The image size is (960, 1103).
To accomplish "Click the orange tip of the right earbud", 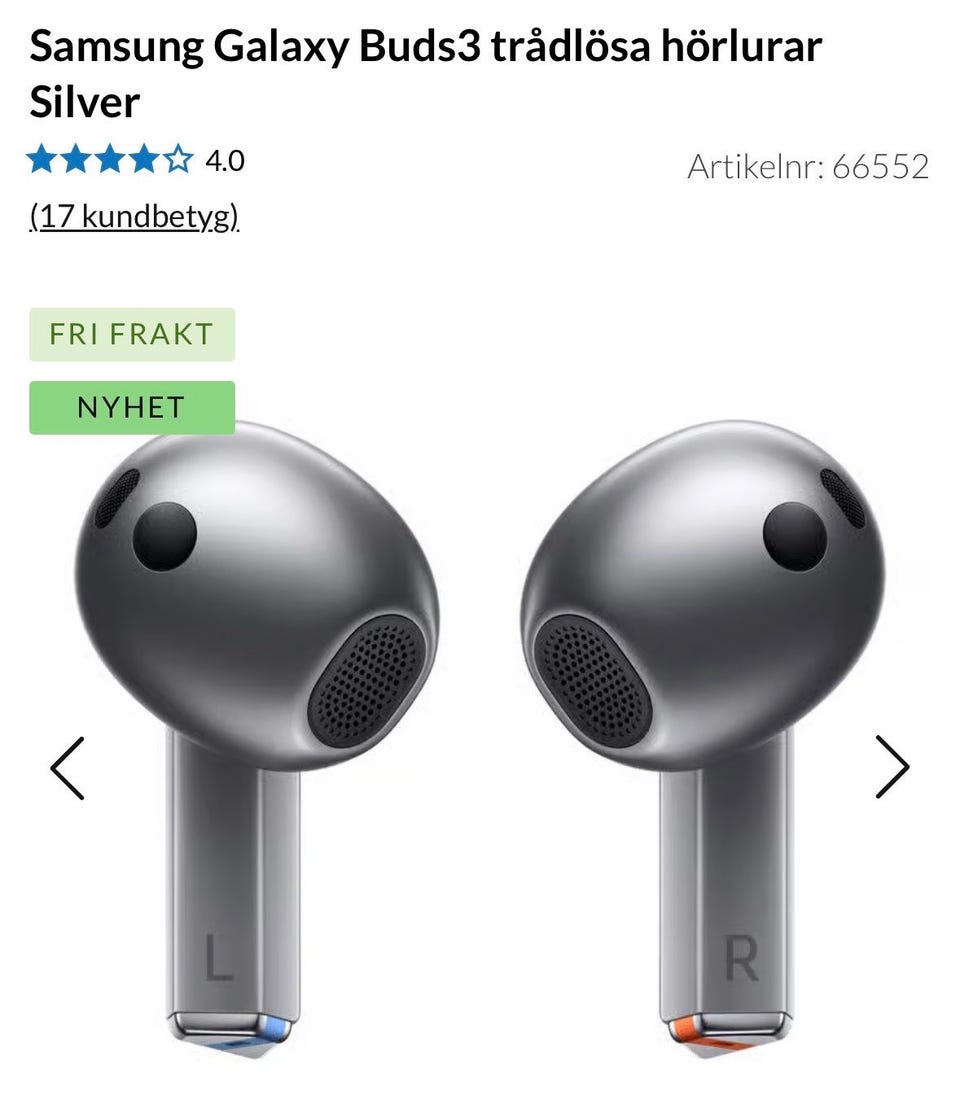I will pos(706,1036).
